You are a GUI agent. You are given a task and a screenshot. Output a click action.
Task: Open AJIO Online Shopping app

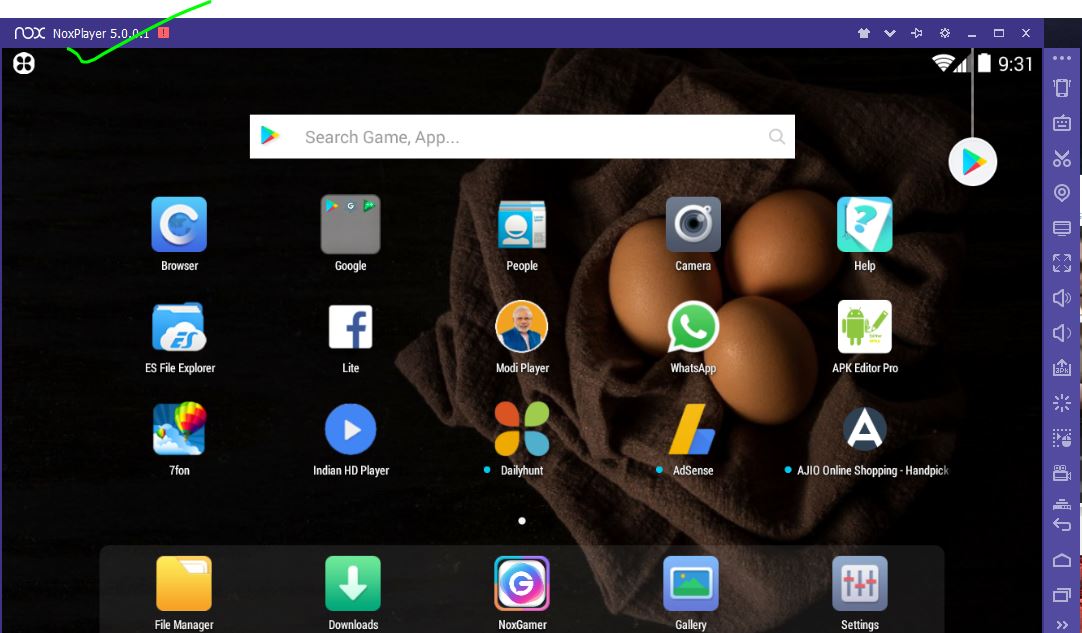tap(865, 429)
